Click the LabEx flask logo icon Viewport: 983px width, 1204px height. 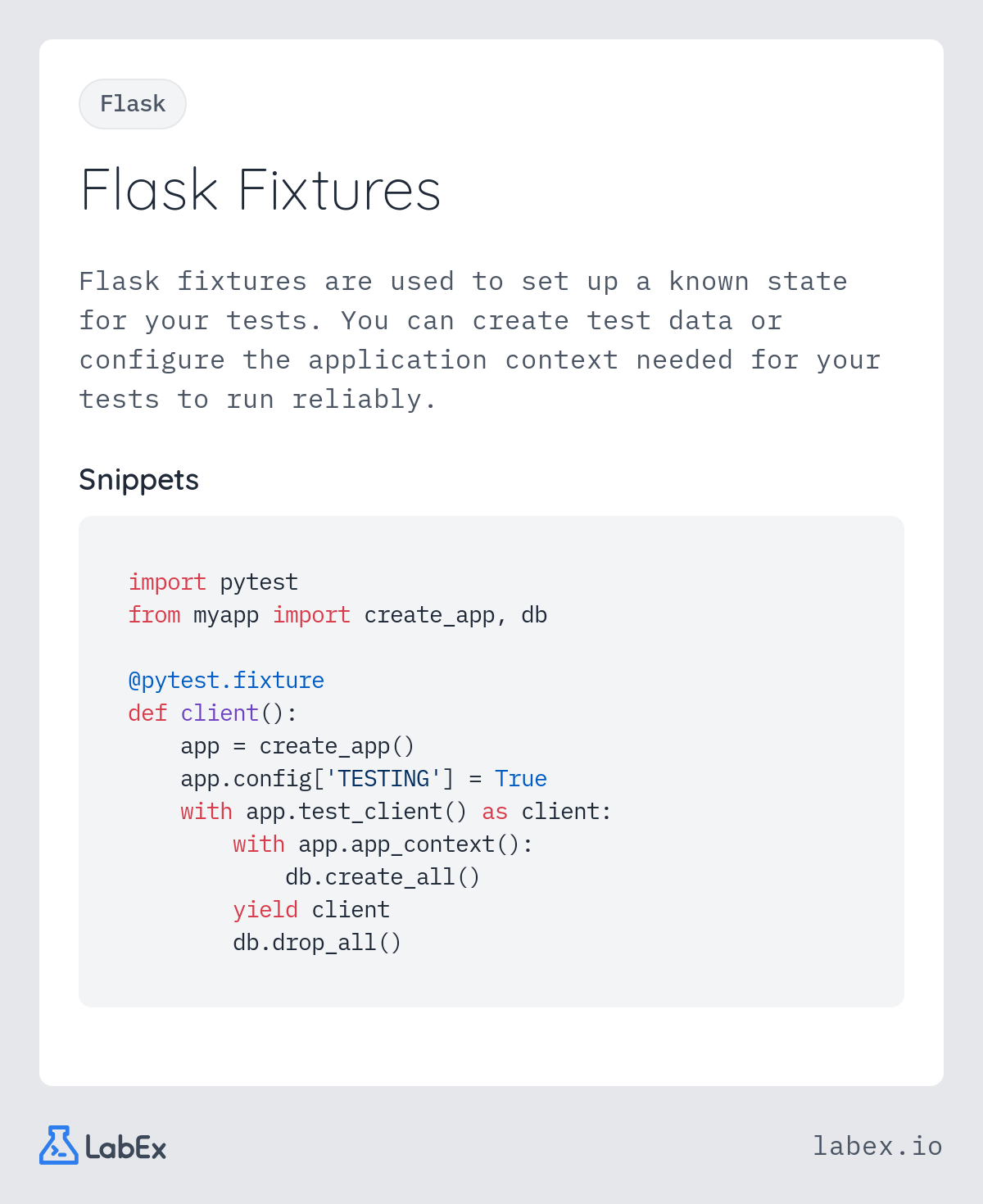59,1145
